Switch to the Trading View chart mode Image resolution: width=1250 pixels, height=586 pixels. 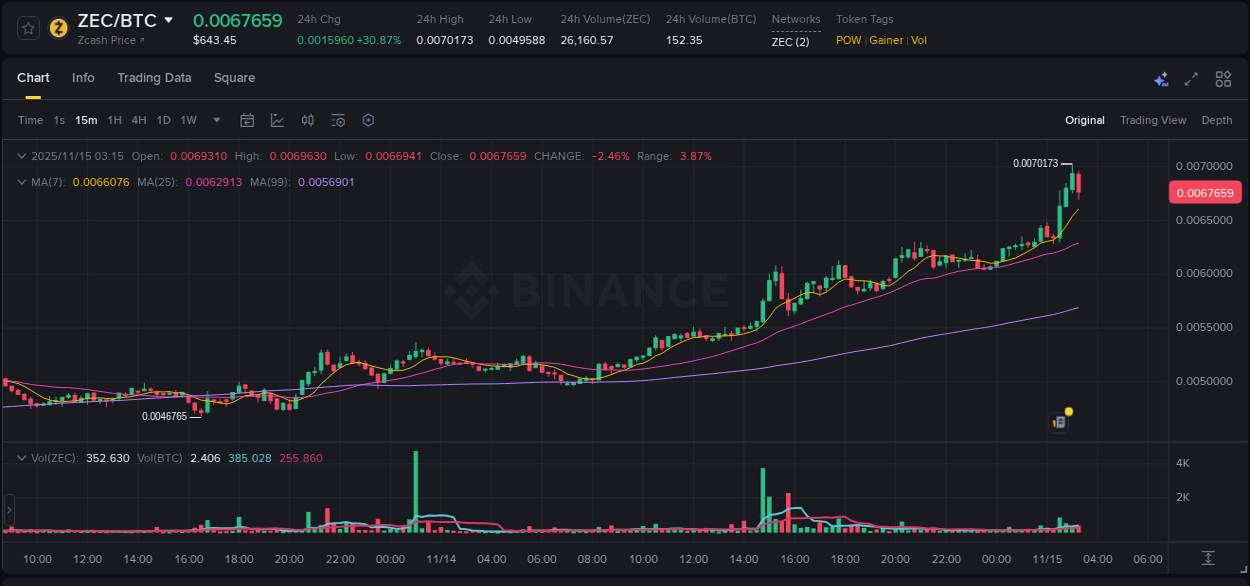[1153, 120]
